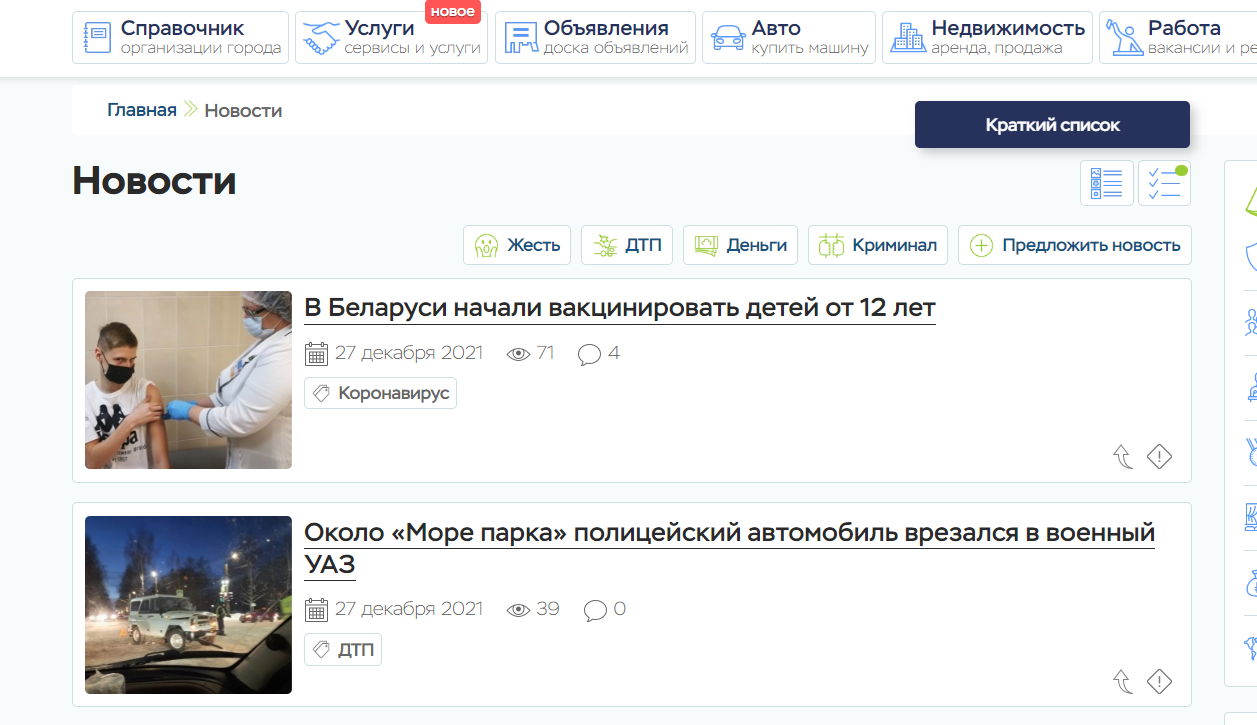The image size is (1257, 725).
Task: Click the share arrow on the police car article
Action: (x=1123, y=682)
